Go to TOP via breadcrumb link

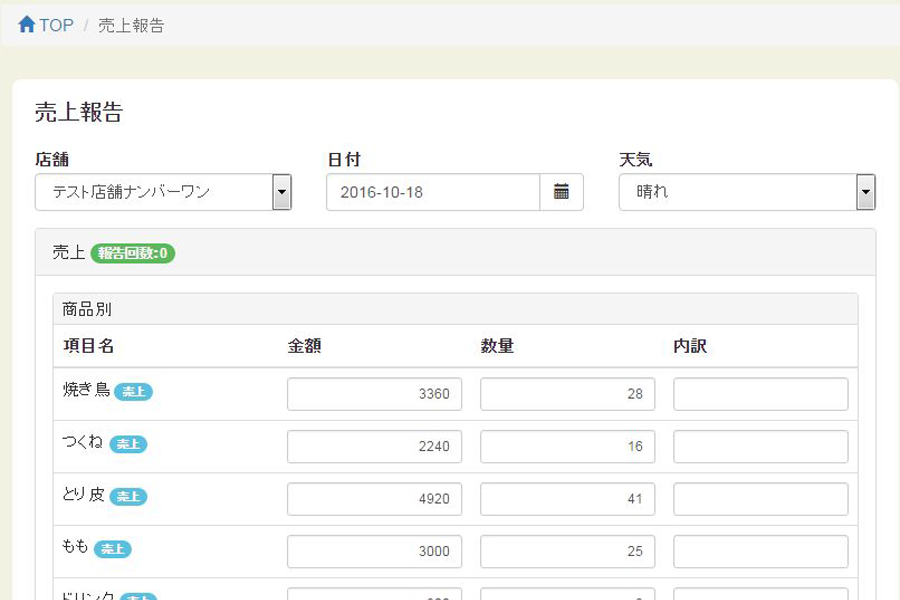coord(56,25)
